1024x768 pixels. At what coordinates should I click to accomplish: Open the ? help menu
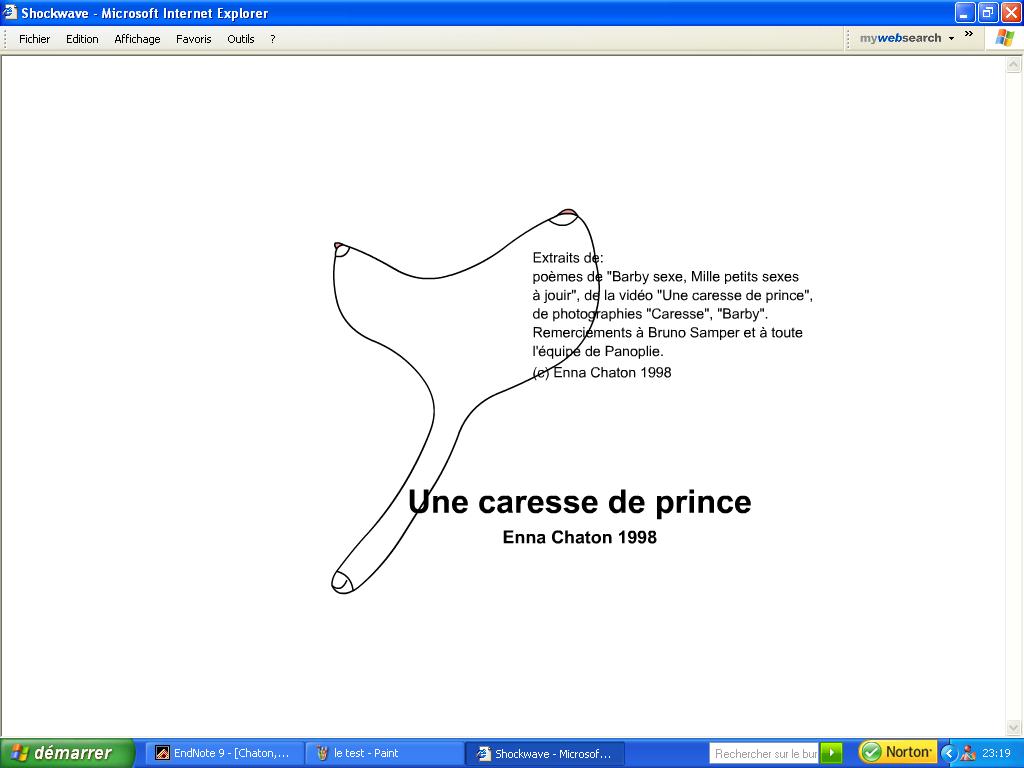pos(272,39)
